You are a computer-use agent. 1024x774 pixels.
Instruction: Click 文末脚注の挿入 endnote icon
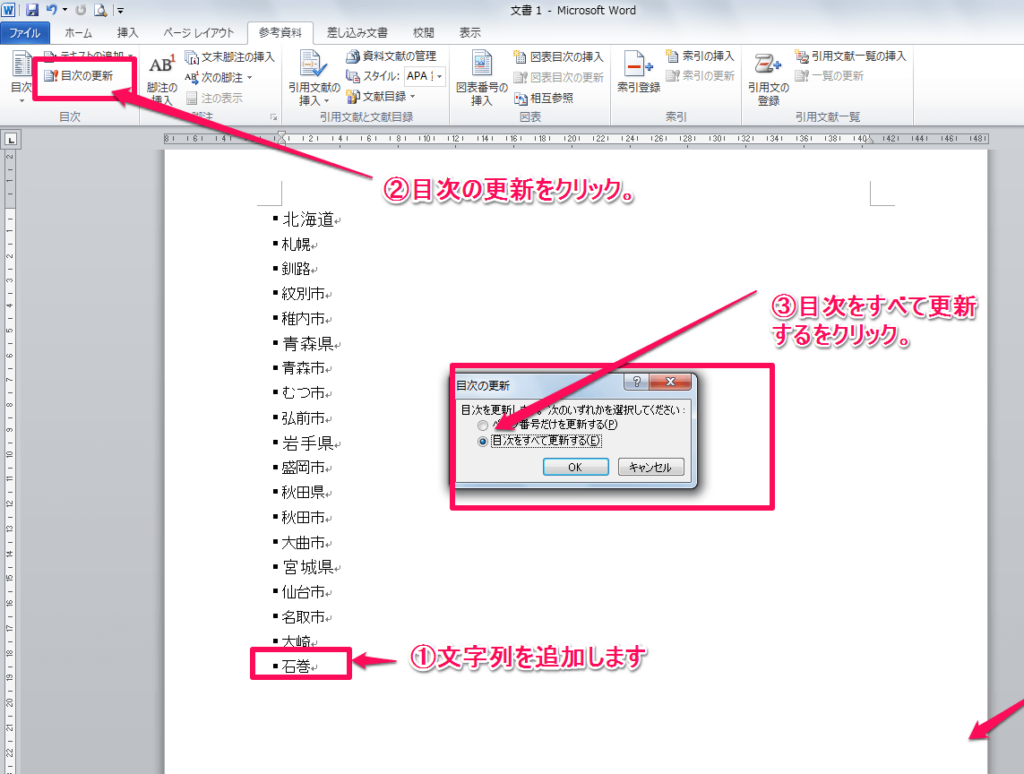pyautogui.click(x=192, y=57)
